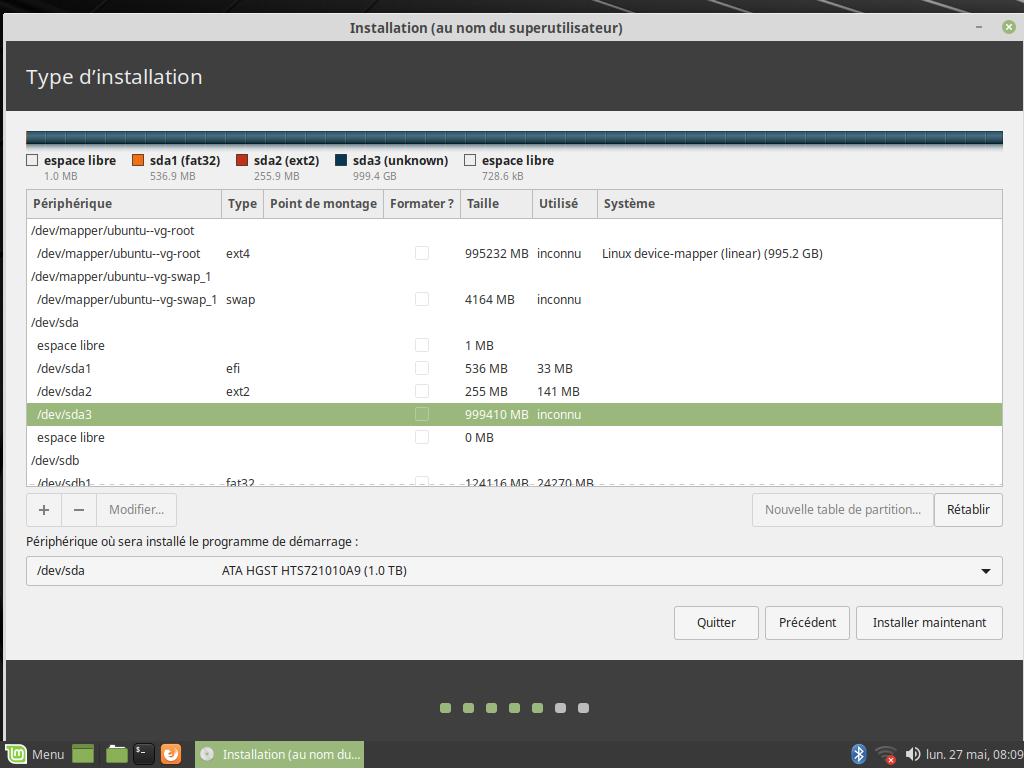Screen dimensions: 1024x768
Task: Sort the table by the Périphérique column header
Action: point(123,204)
